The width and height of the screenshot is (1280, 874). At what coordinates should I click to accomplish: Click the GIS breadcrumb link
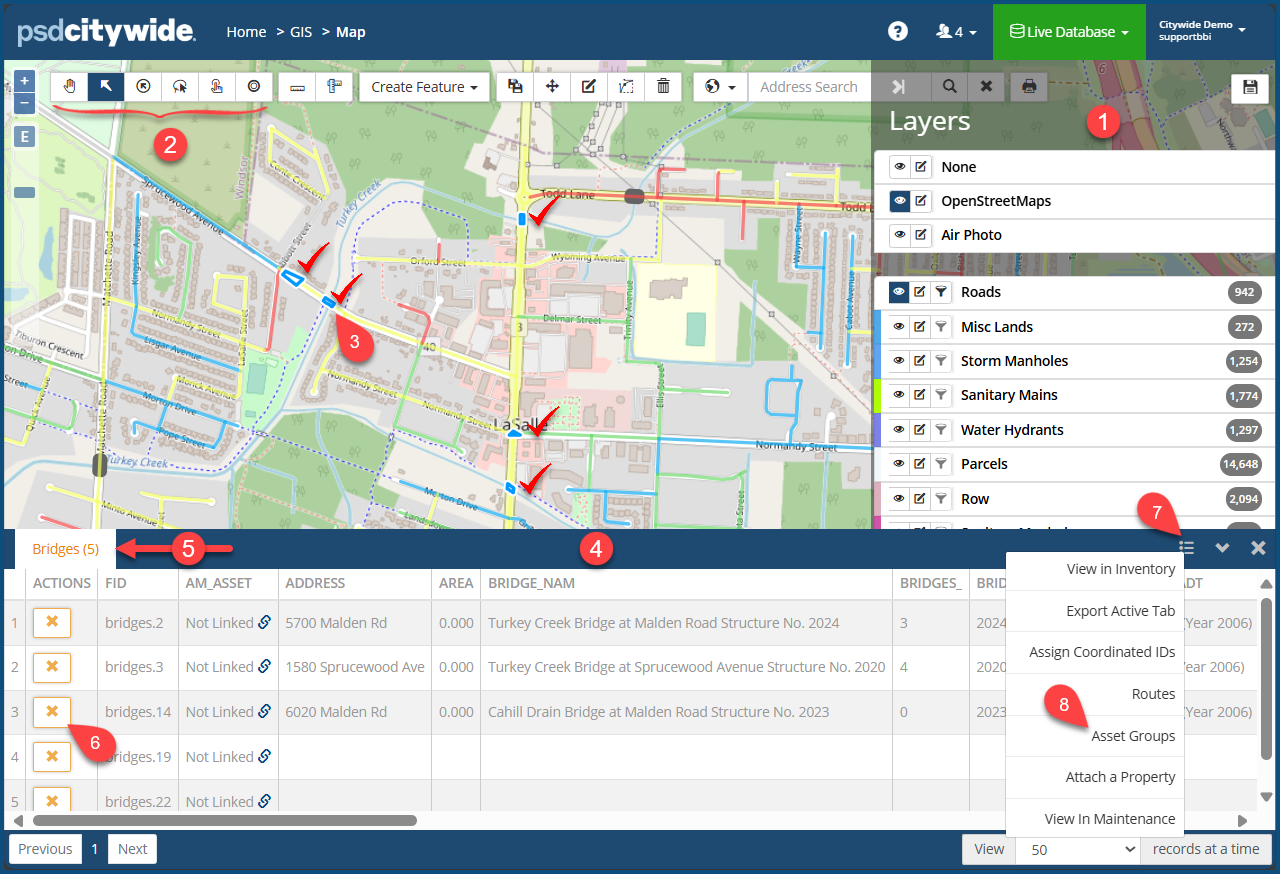[301, 32]
